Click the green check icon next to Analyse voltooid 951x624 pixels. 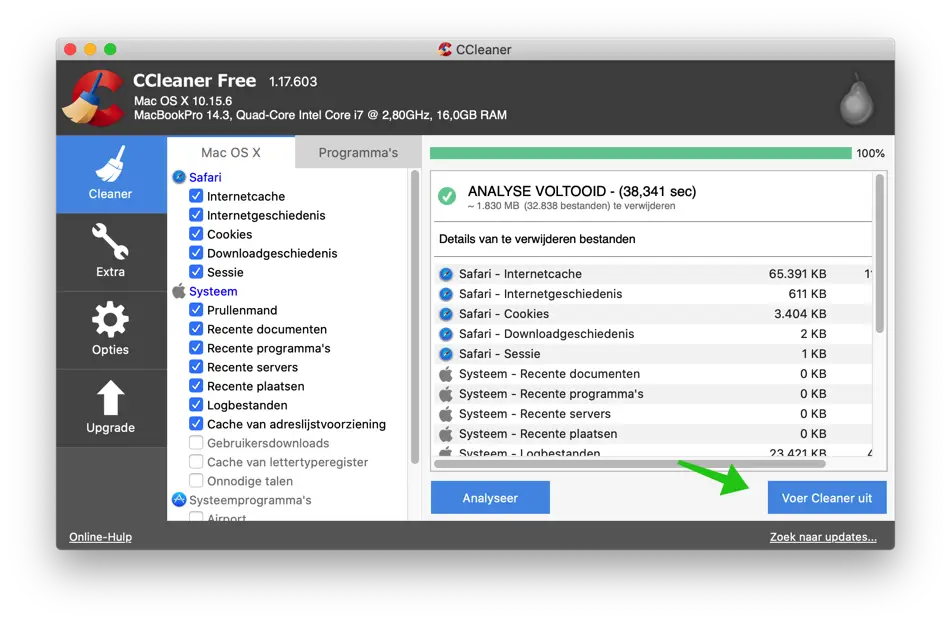(447, 196)
